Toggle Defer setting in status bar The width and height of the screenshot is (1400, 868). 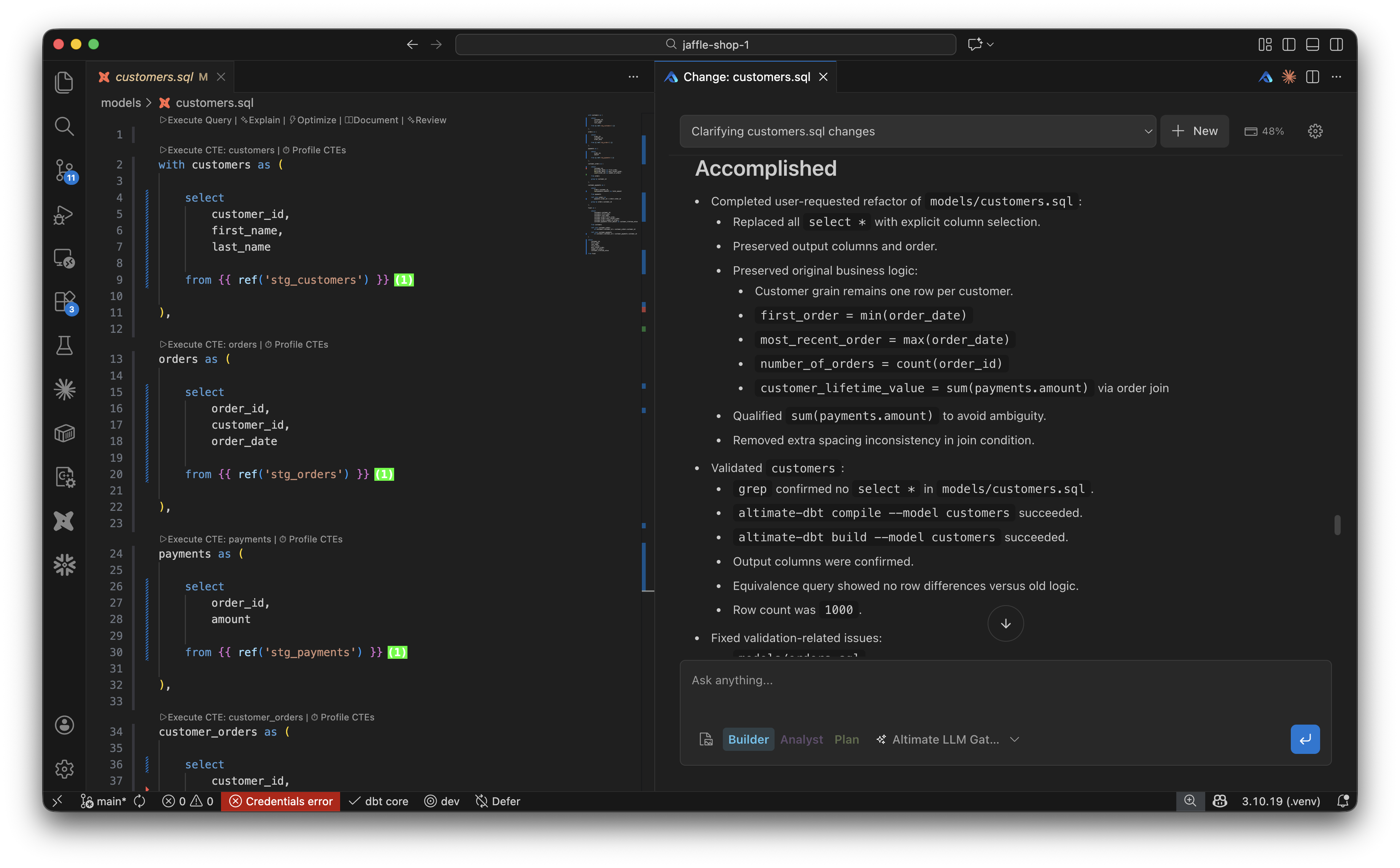click(498, 801)
